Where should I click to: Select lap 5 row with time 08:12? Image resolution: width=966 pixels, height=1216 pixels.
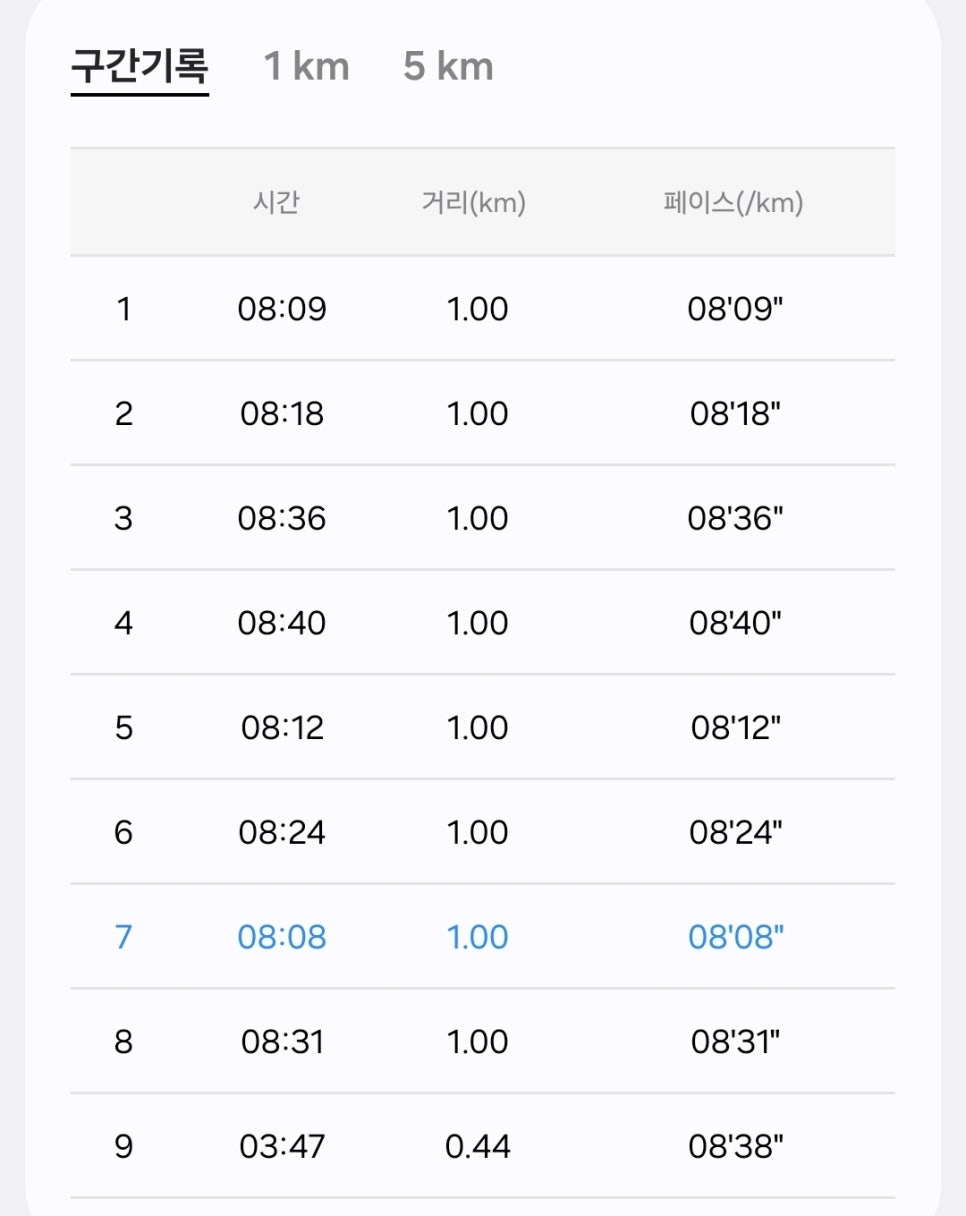pyautogui.click(x=483, y=727)
